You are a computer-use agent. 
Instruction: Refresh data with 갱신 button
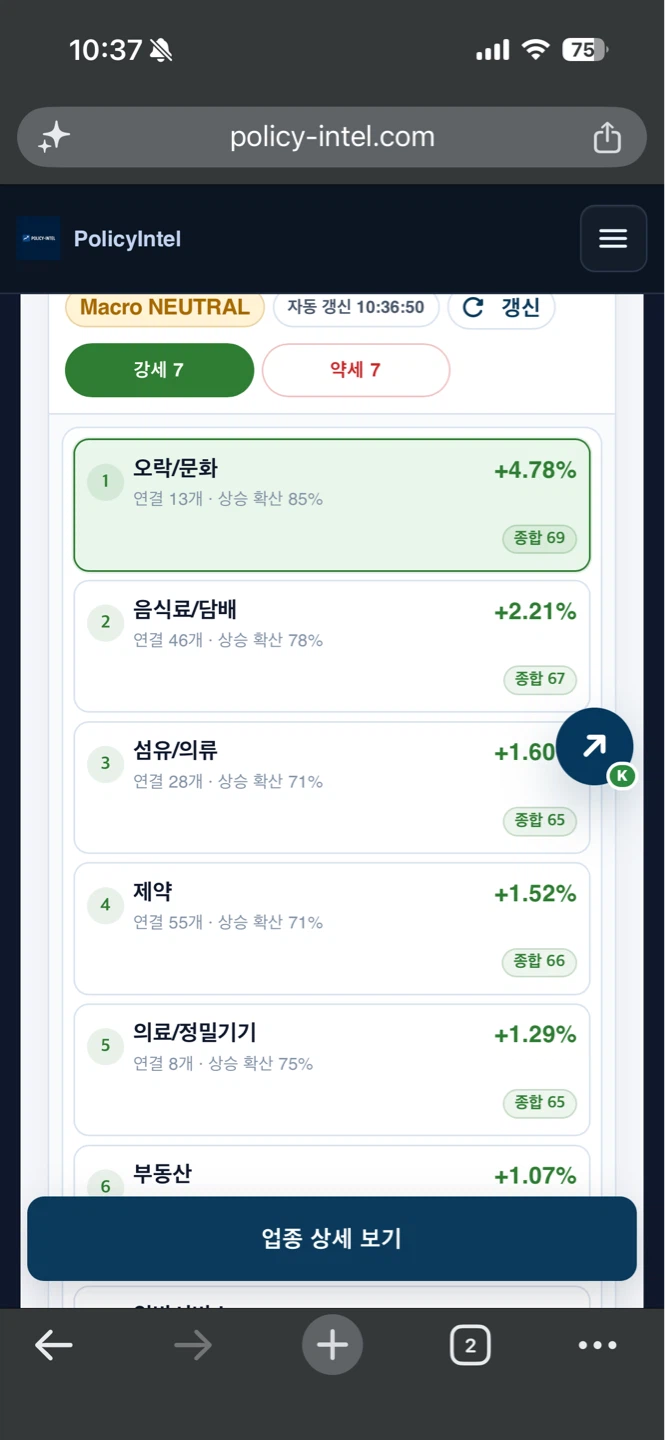coord(501,307)
